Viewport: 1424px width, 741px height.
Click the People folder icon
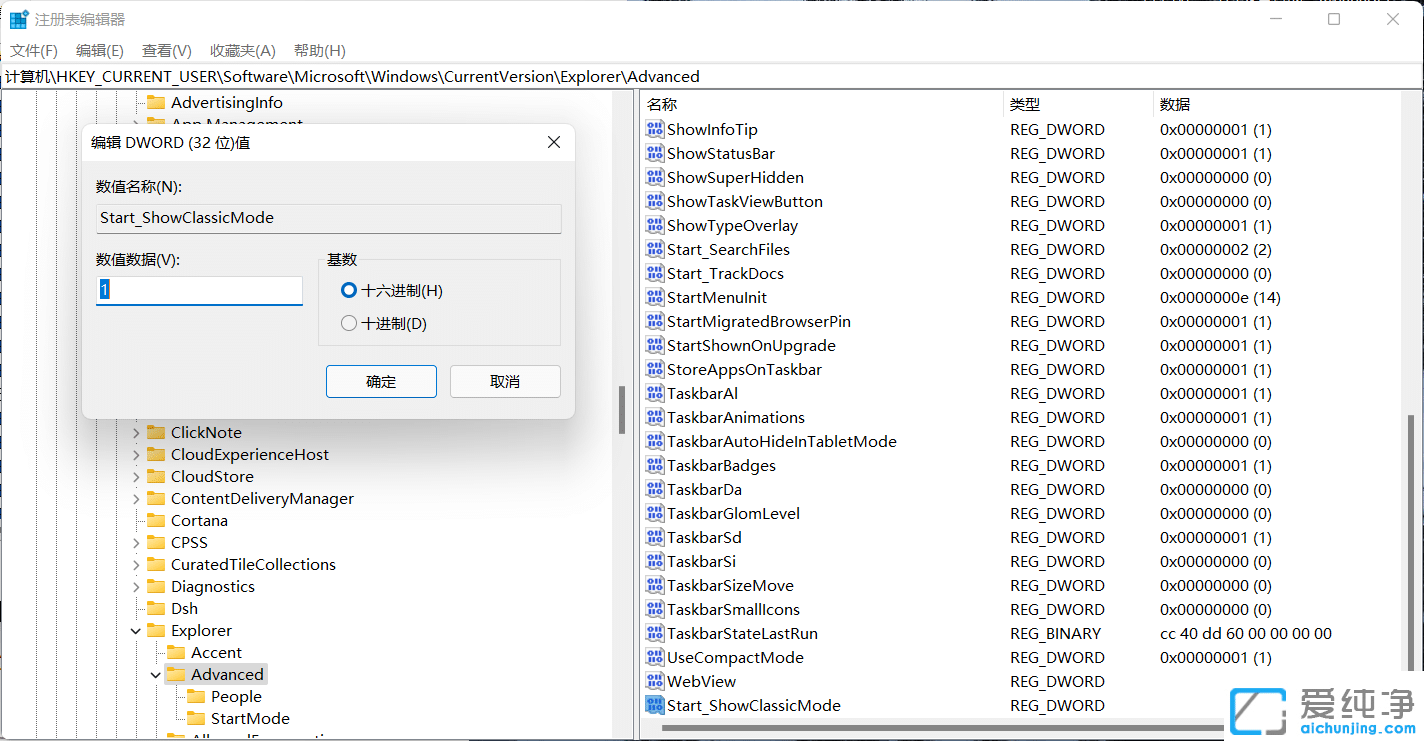[198, 696]
